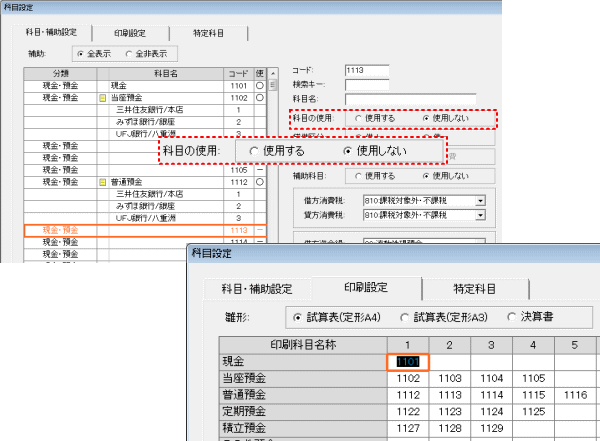This screenshot has width=600, height=441.
Task: Select みずほ銀行/銀座 under 普通預金
Action: coord(145,206)
